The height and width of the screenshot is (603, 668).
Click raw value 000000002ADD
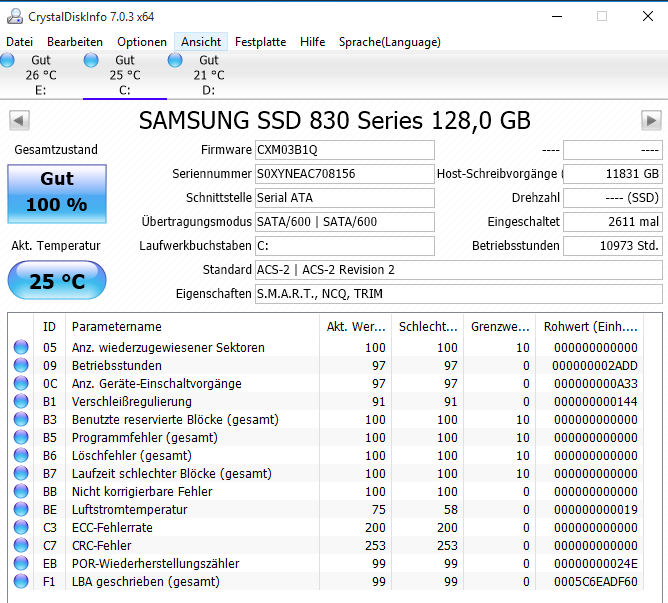click(595, 366)
